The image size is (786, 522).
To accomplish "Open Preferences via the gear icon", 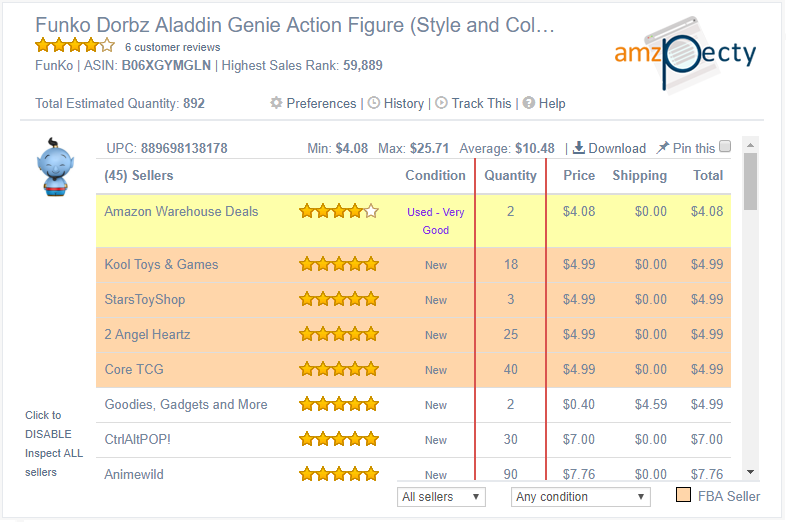I will tap(276, 103).
